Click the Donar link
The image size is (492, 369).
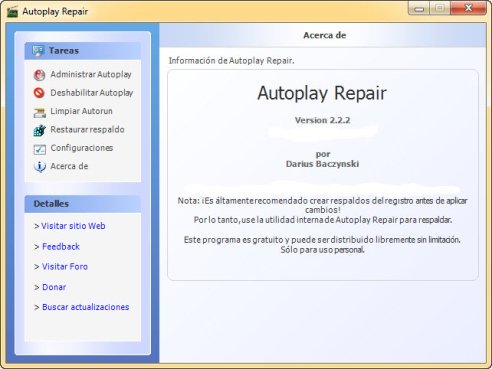[x=54, y=287]
